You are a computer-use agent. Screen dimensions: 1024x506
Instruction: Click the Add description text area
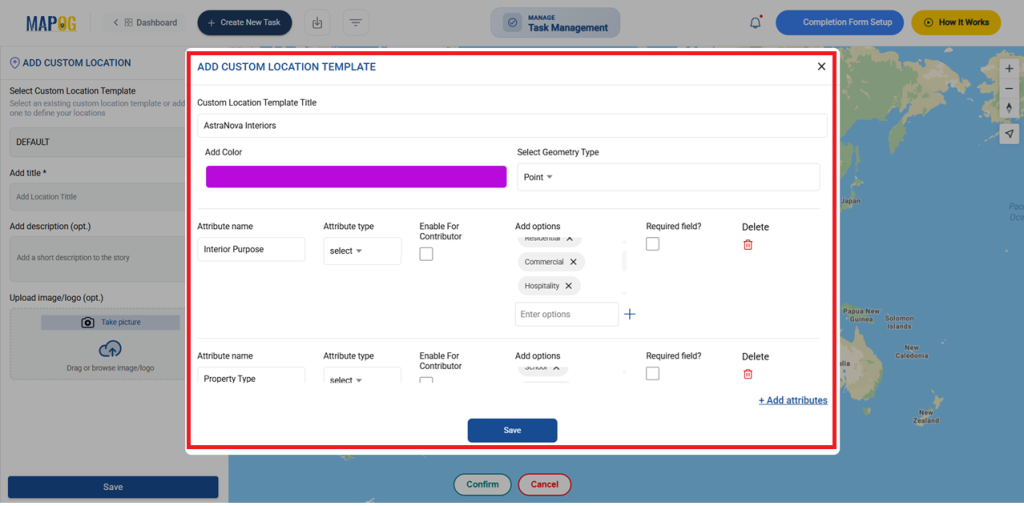pos(98,259)
